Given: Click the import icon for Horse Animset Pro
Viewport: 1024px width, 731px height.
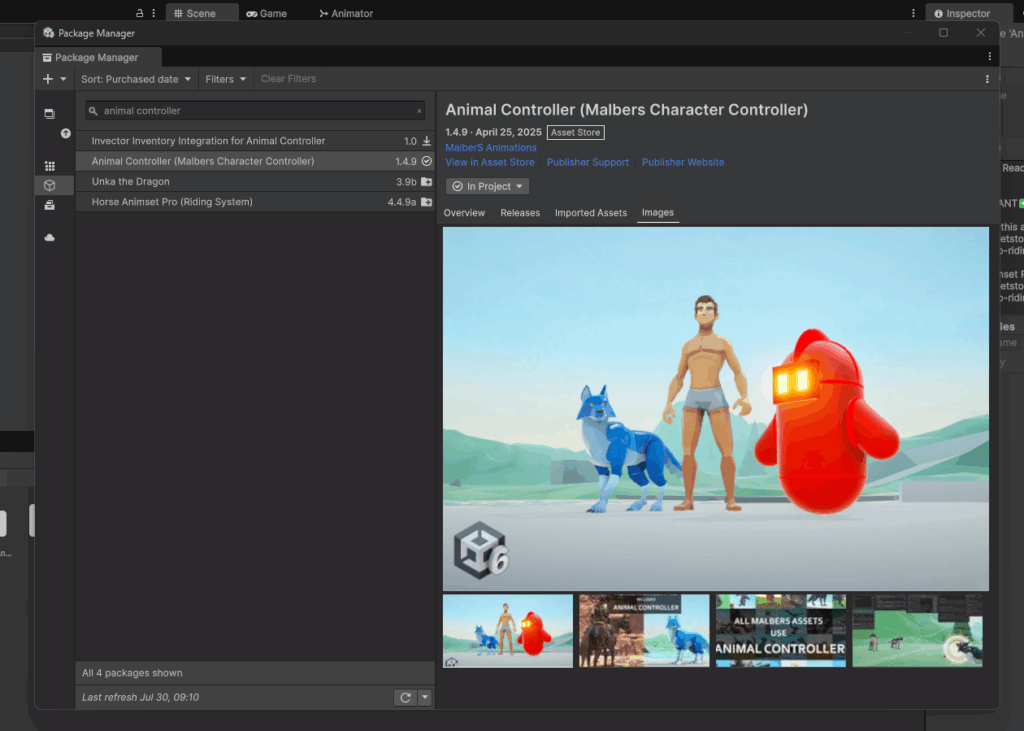Looking at the screenshot, I should coord(426,202).
